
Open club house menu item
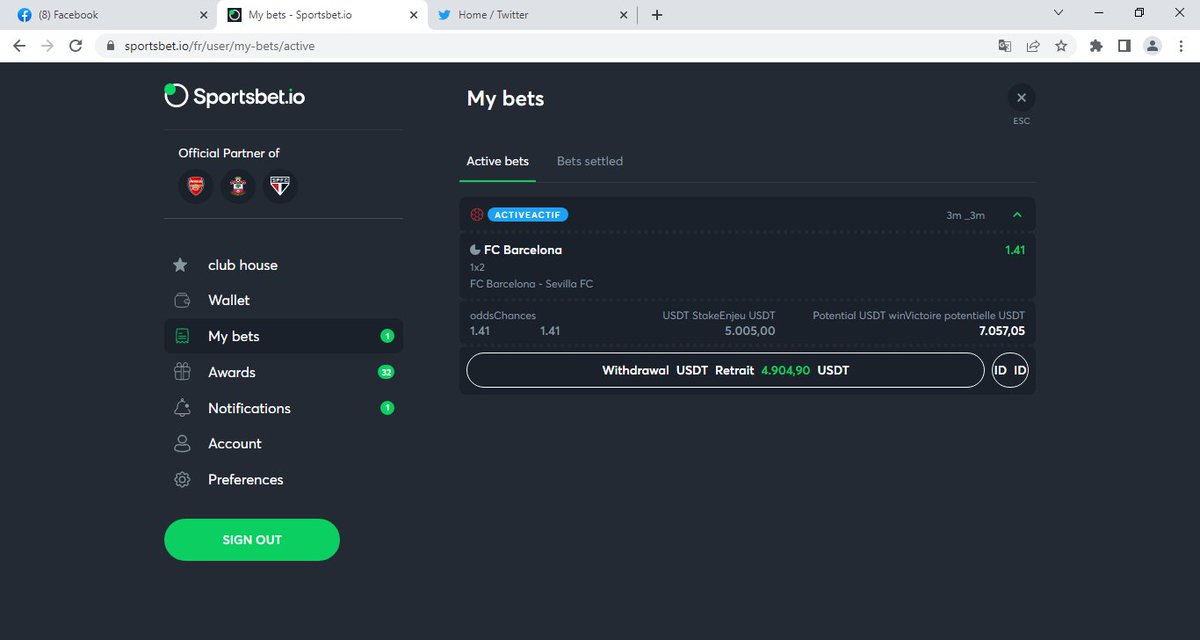coord(283,265)
